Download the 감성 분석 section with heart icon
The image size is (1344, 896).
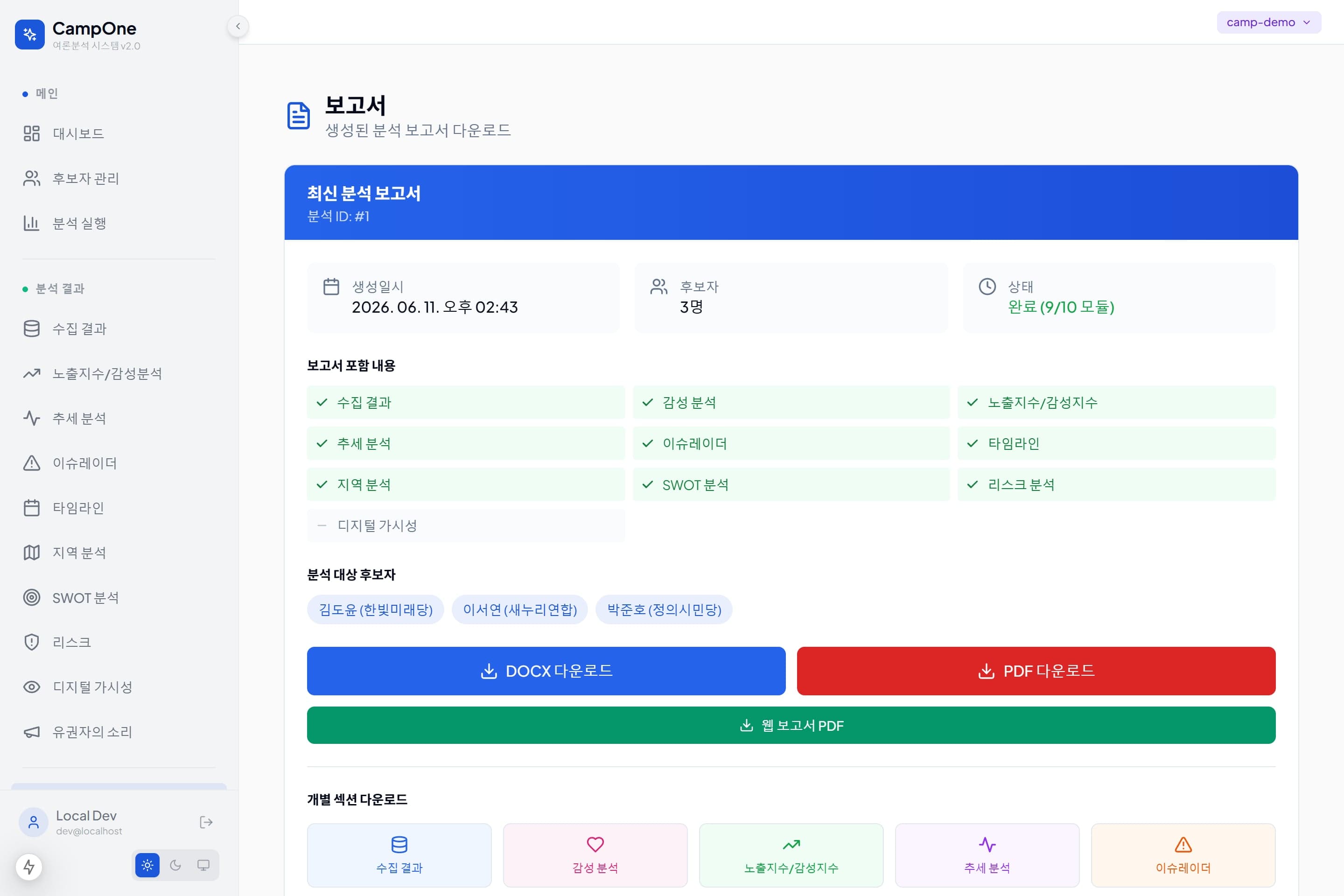point(595,855)
